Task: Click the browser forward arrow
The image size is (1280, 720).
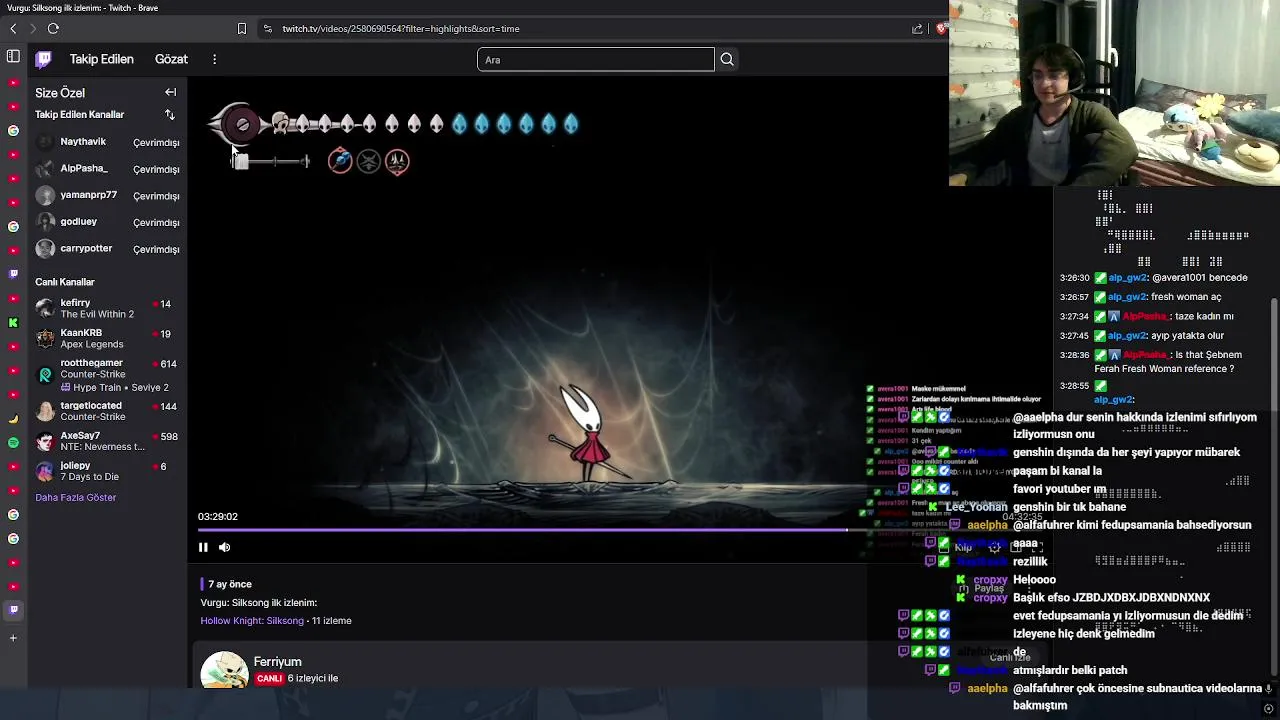Action: 32,29
